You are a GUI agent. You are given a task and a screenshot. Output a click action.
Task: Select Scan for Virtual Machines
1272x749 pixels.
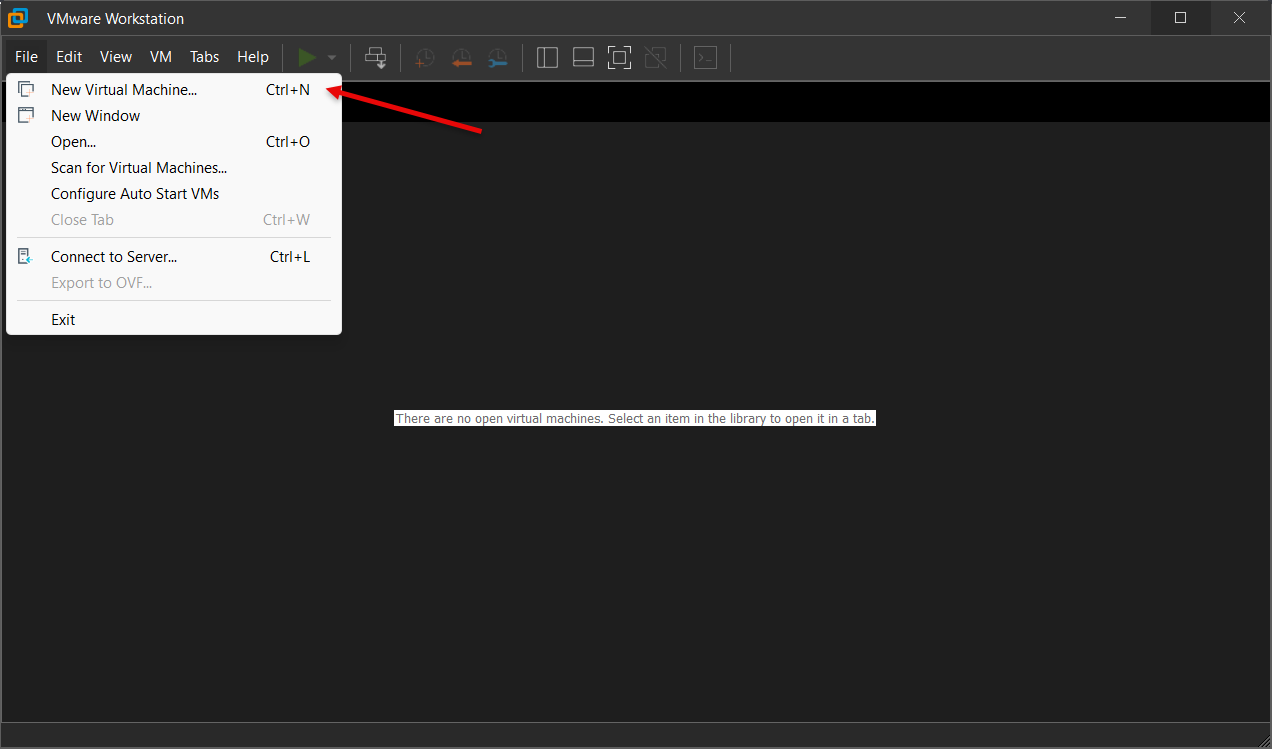pyautogui.click(x=138, y=167)
